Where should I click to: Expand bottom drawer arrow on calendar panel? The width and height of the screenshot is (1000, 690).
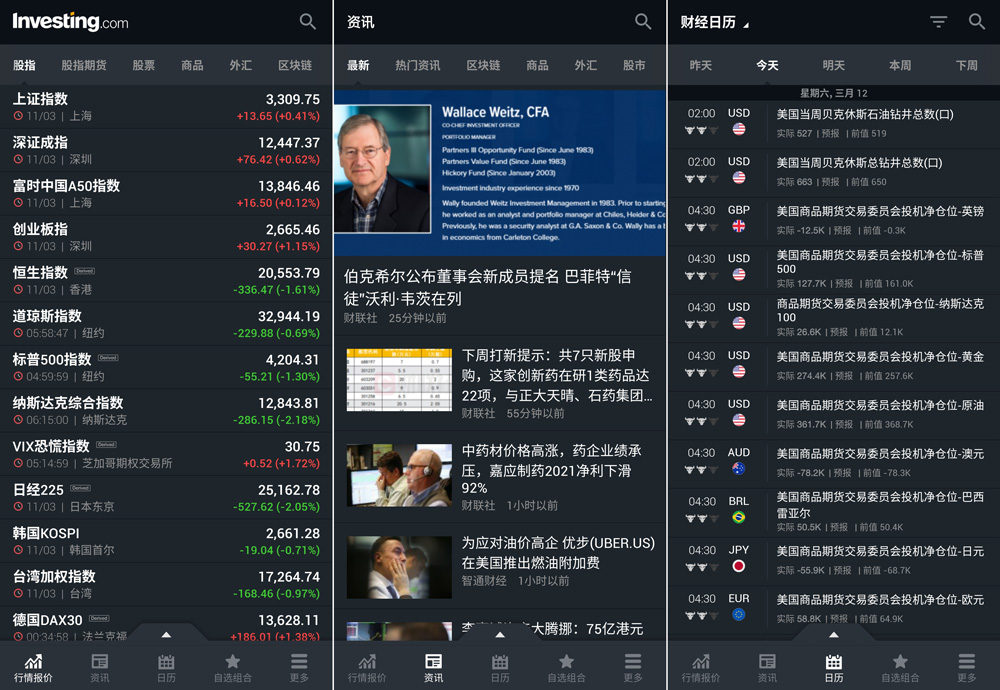834,635
